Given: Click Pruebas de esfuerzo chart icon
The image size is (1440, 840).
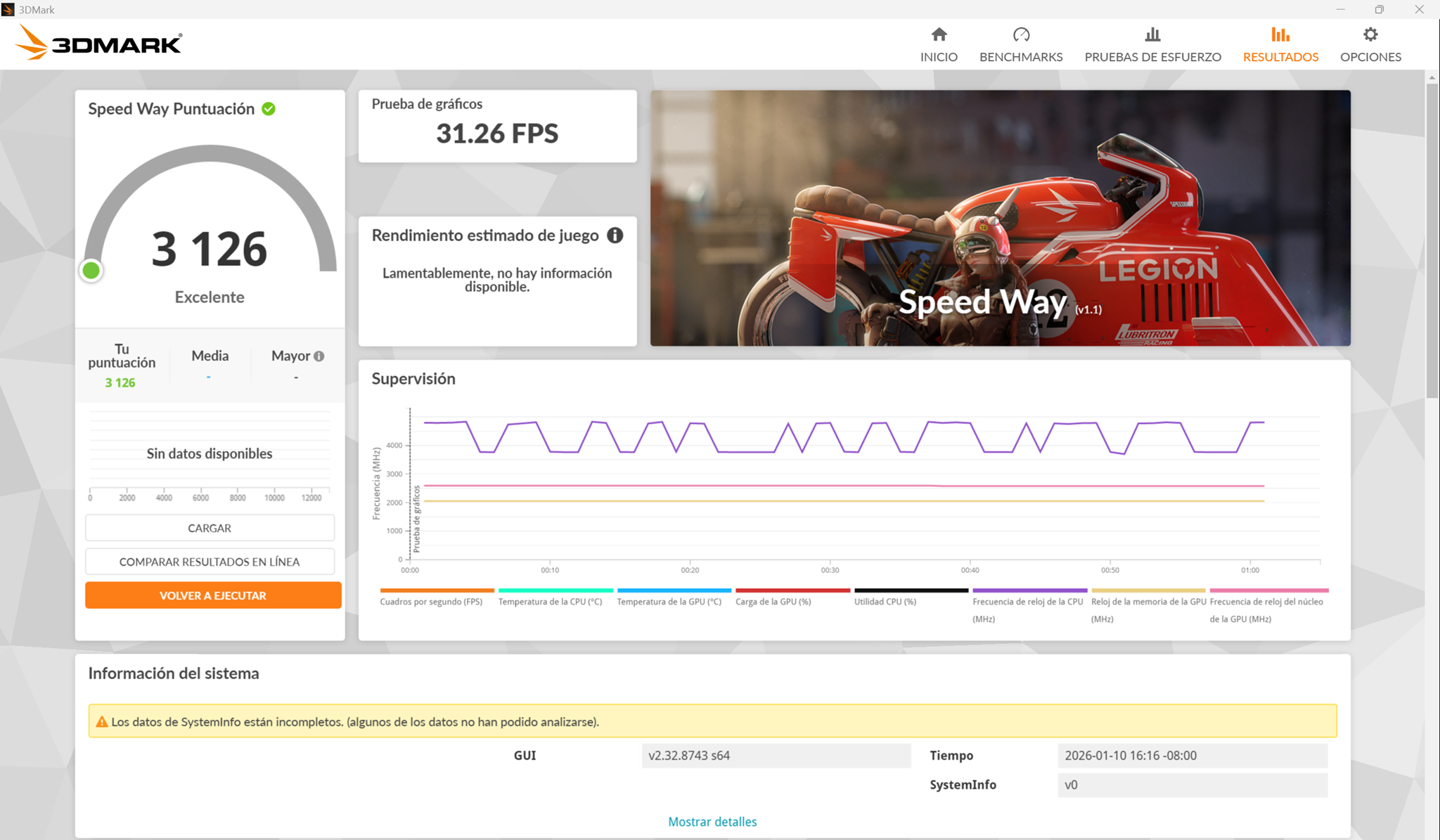Looking at the screenshot, I should point(1152,35).
